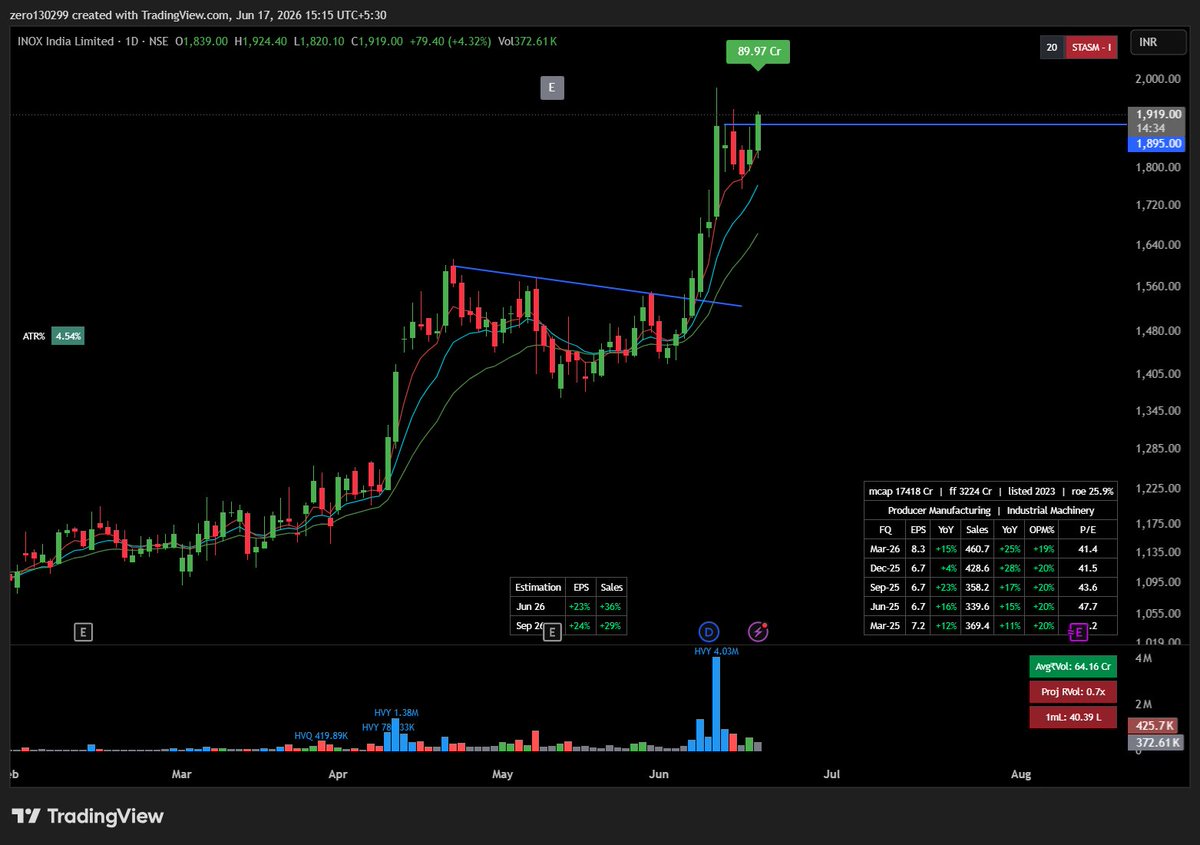The width and height of the screenshot is (1200, 845).
Task: Click the 2,000.00 price axis label
Action: click(1160, 79)
